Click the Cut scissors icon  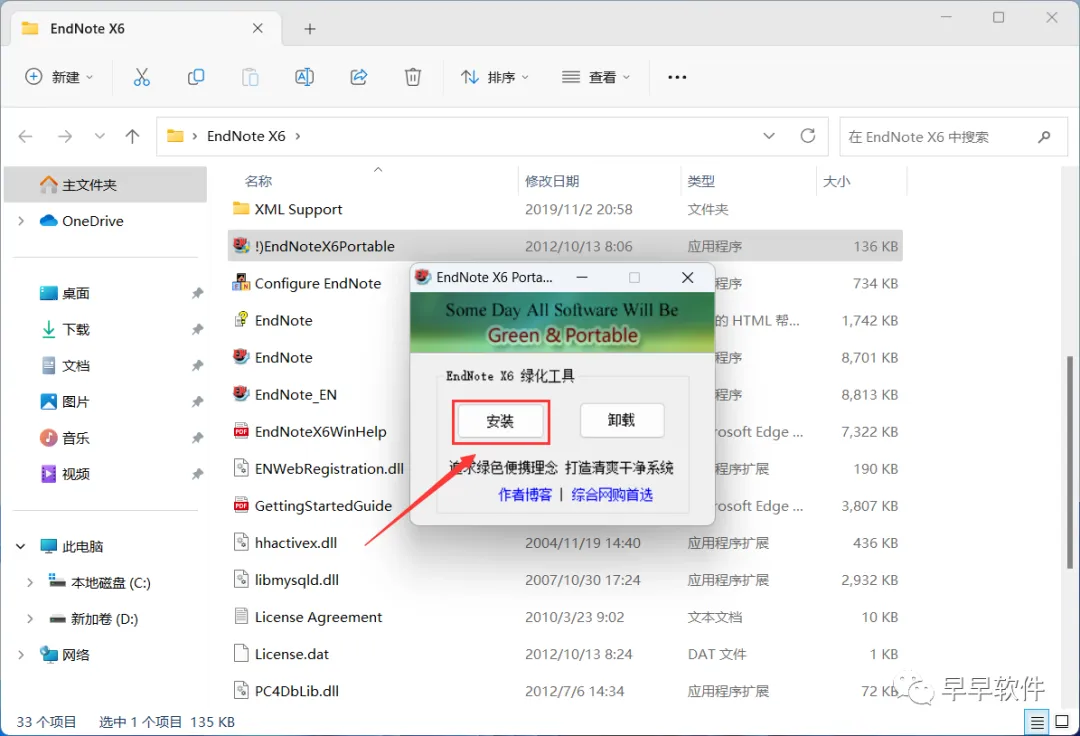pyautogui.click(x=141, y=77)
